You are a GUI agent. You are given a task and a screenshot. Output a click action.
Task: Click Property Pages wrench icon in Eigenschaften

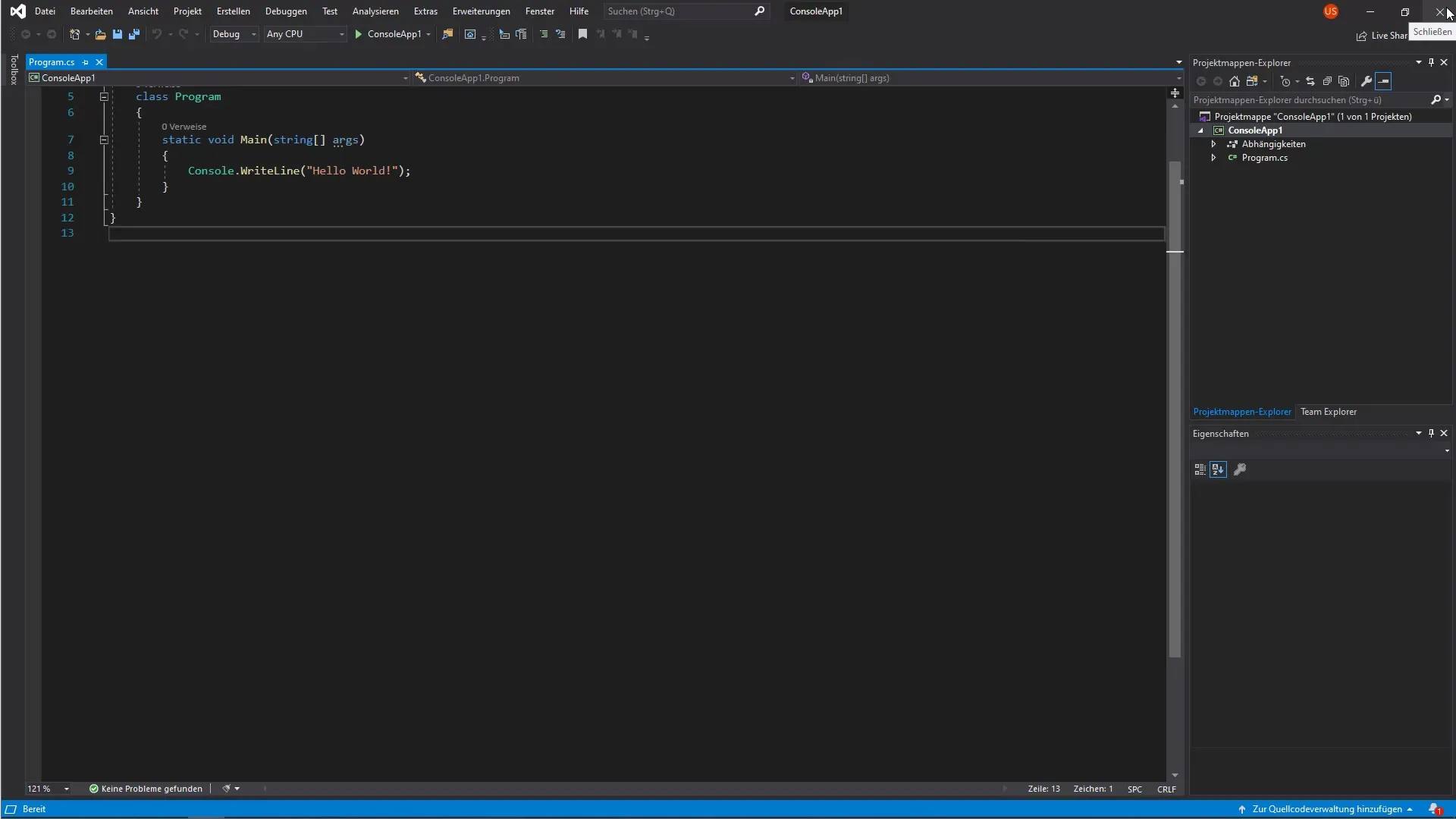point(1240,469)
